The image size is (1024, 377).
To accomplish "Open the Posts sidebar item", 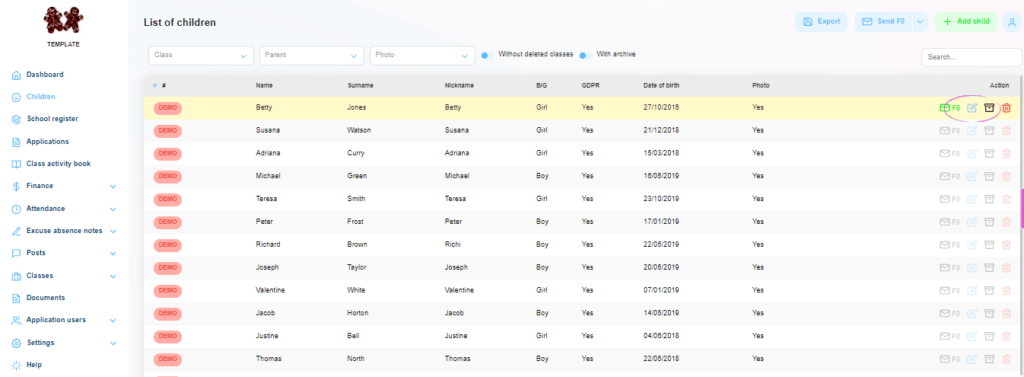I will 36,253.
